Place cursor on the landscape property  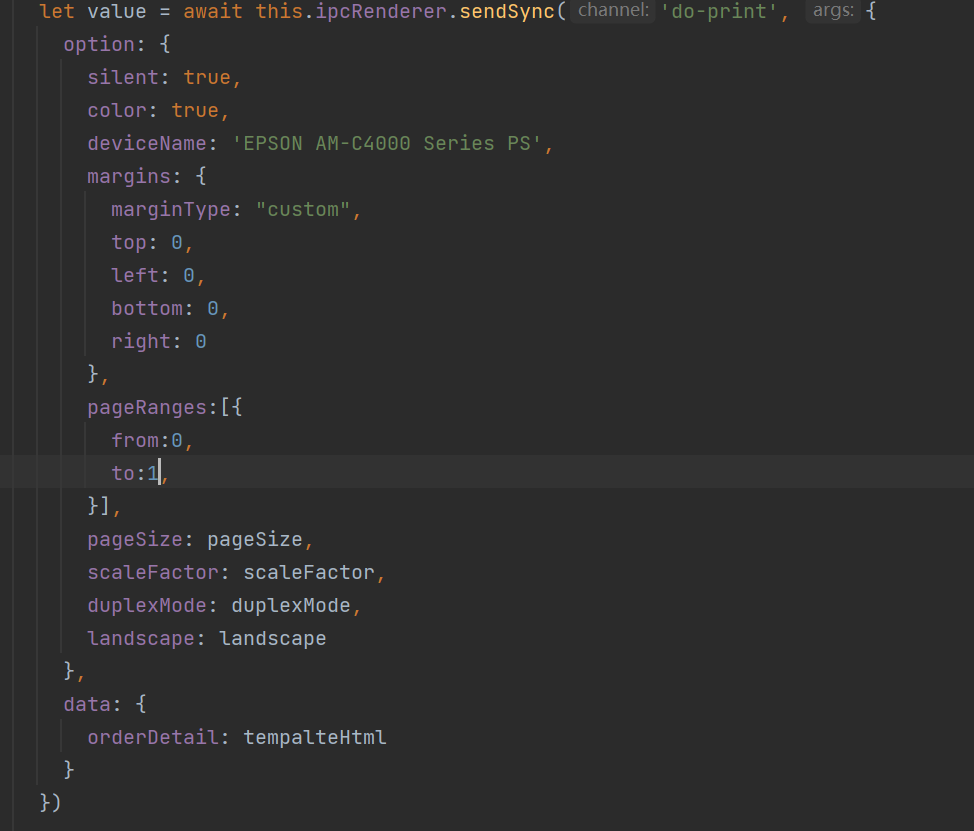140,638
